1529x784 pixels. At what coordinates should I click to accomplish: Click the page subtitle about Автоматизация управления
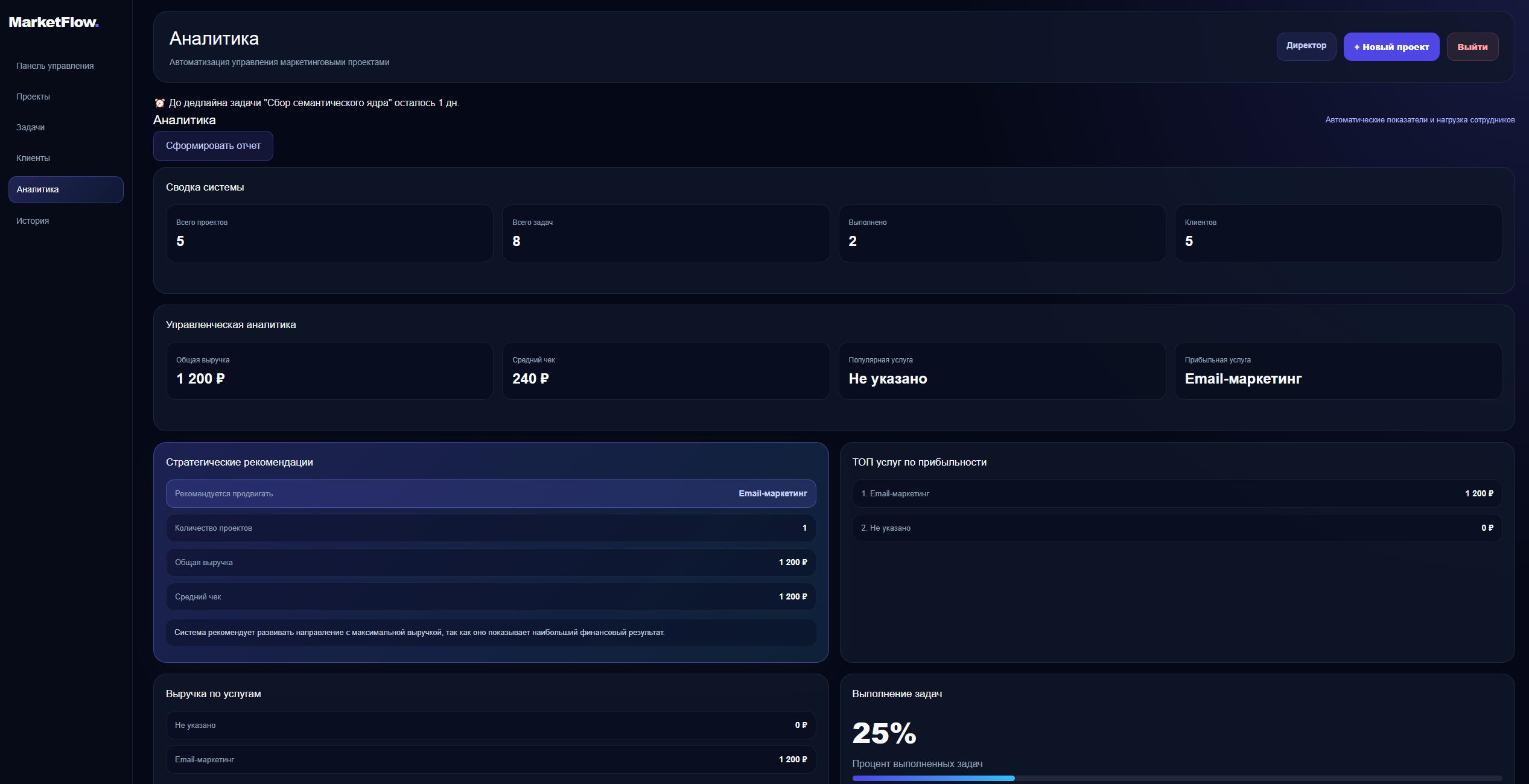click(279, 62)
